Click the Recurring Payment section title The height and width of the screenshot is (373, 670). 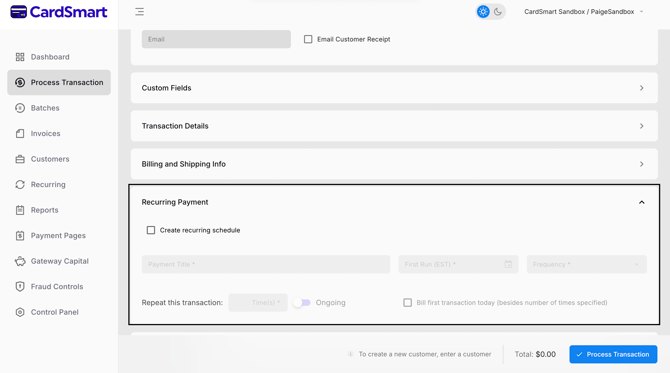point(175,202)
